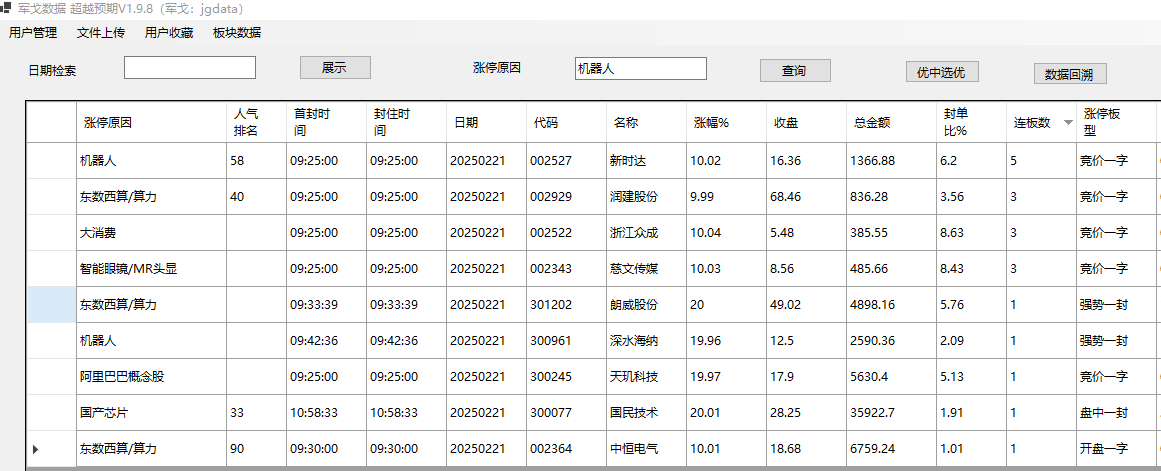Screen dimensions: 1161x471
Task: Click stock name 润建股份
Action: (646, 197)
